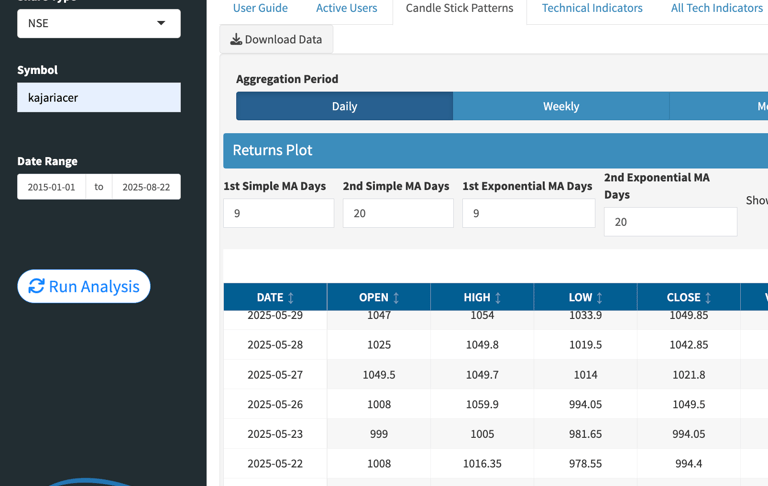Click the refresh icon in Run Analysis
The width and height of the screenshot is (768, 486).
pyautogui.click(x=36, y=286)
